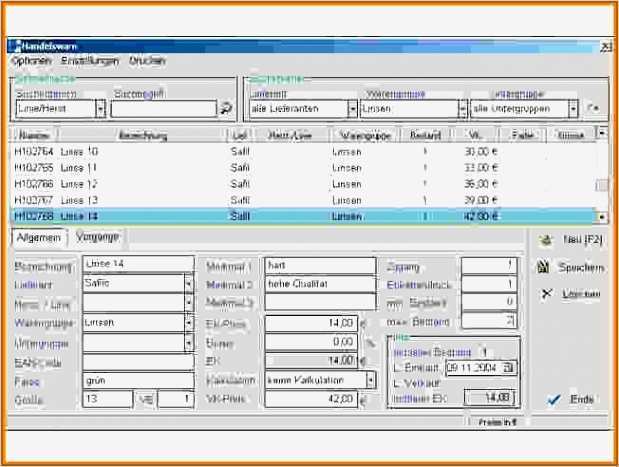The width and height of the screenshot is (619, 467).
Task: Switch to the Allgemein tab
Action: (x=39, y=238)
